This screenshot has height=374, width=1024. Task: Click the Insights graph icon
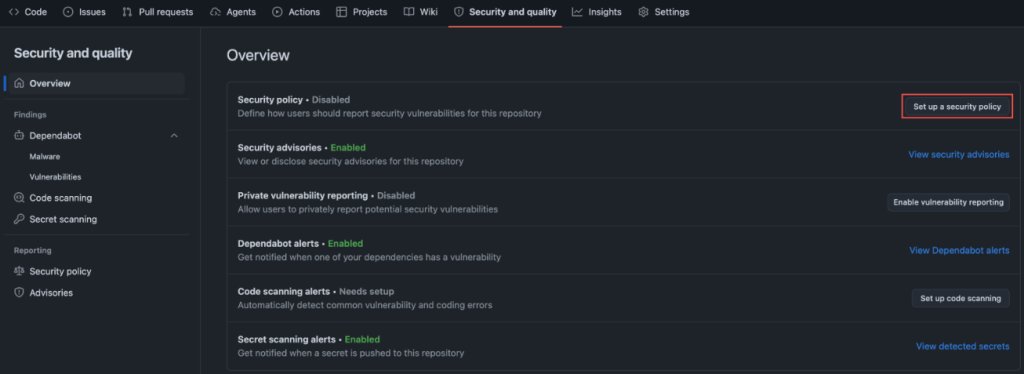pyautogui.click(x=577, y=12)
